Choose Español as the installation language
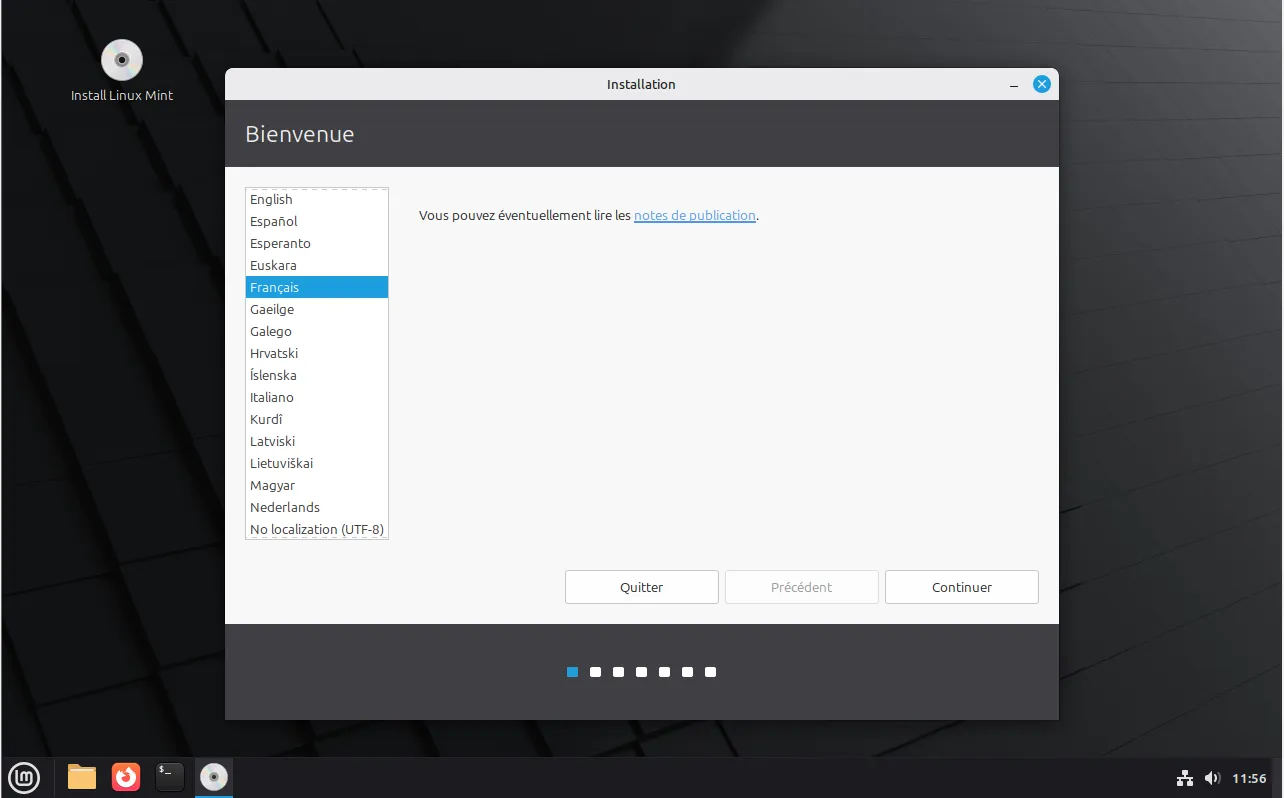 coord(274,221)
